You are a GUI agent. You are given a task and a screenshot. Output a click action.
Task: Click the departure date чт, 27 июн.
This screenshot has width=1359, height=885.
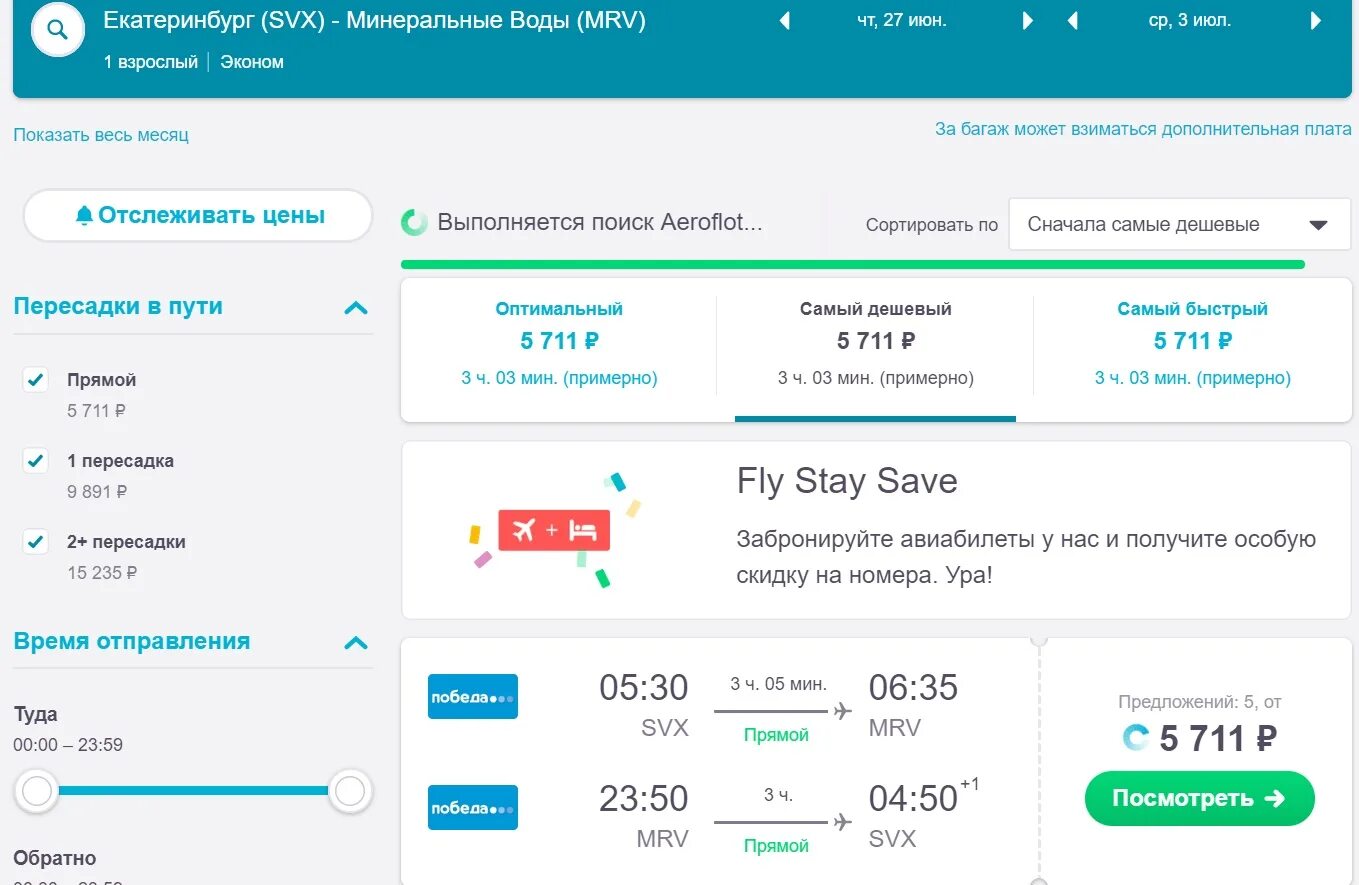(902, 20)
